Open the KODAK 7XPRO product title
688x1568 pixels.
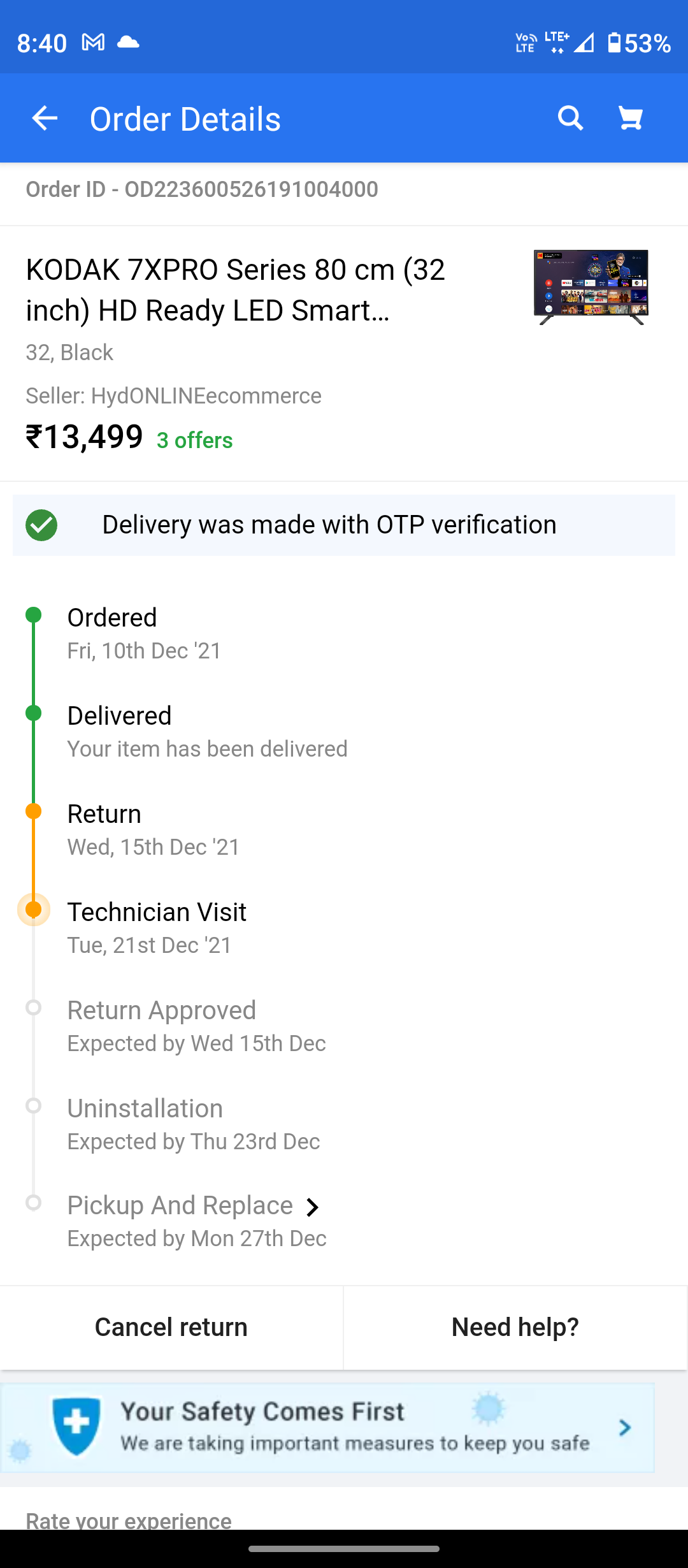click(x=236, y=290)
